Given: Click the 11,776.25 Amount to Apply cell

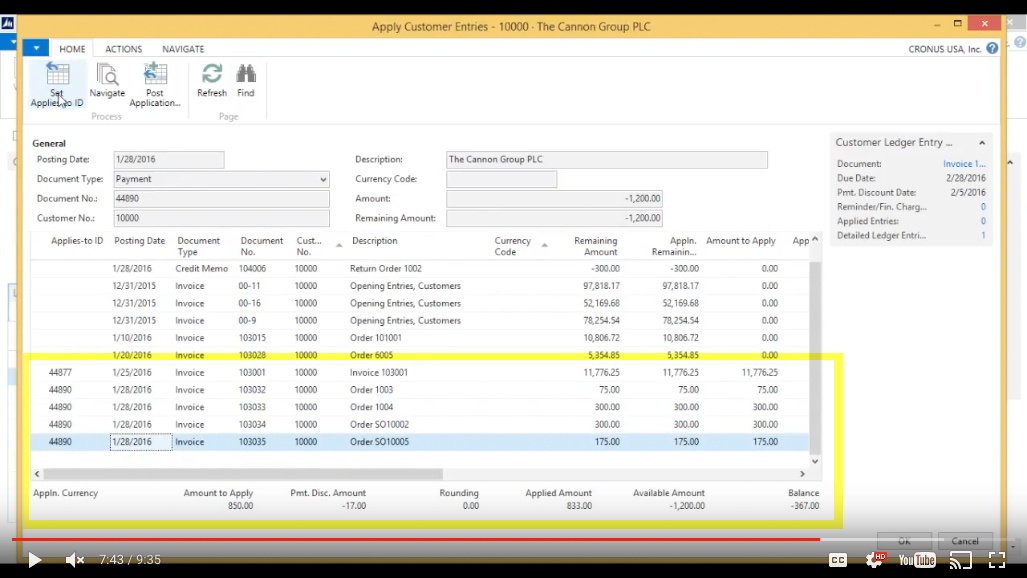Looking at the screenshot, I should tap(760, 373).
